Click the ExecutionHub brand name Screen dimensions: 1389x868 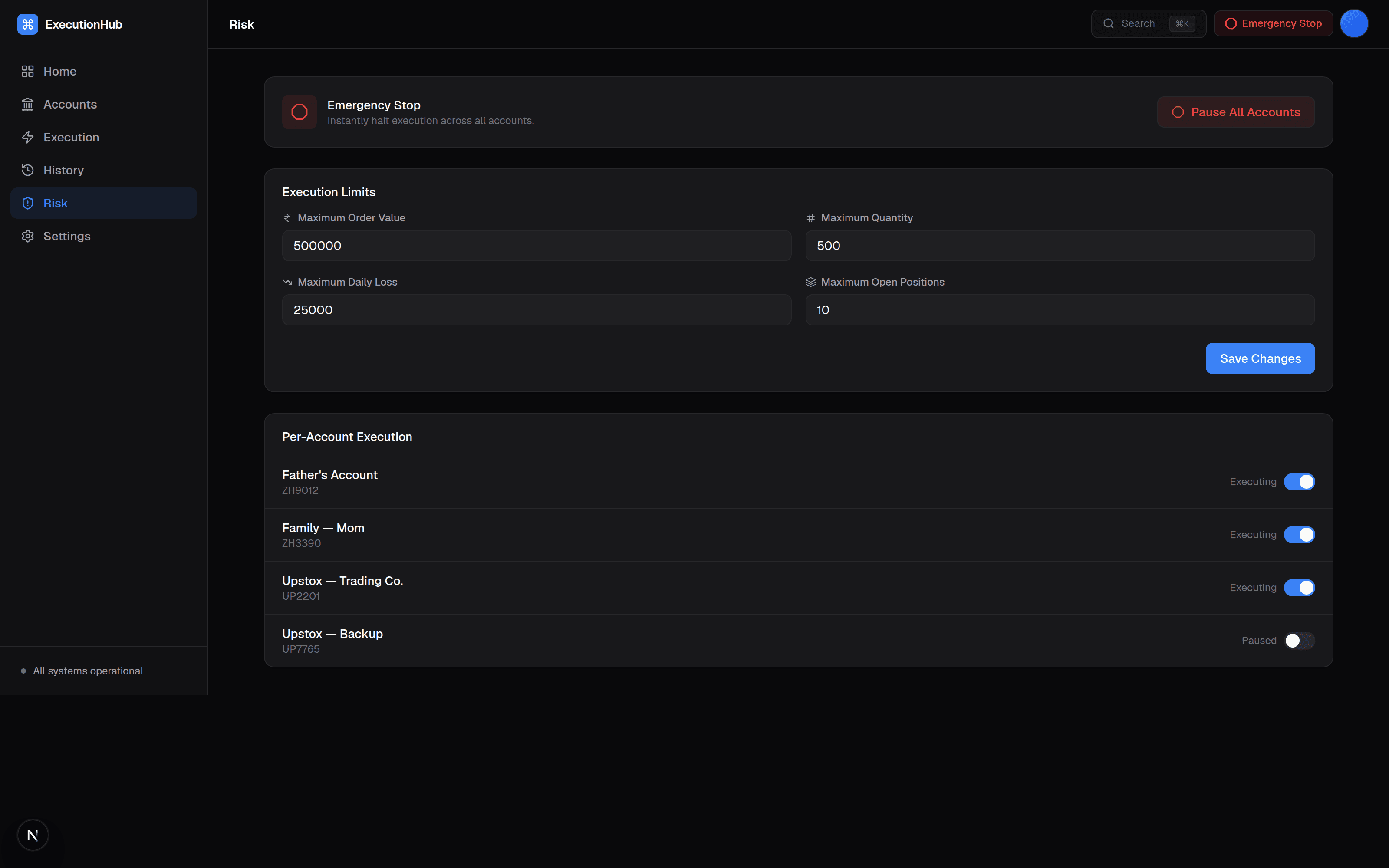pos(84,24)
